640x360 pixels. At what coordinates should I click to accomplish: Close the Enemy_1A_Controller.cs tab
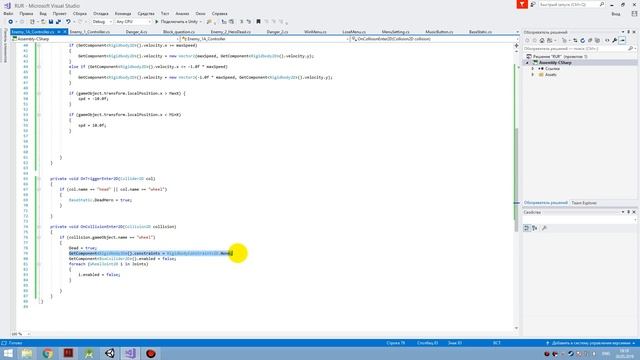tap(64, 31)
